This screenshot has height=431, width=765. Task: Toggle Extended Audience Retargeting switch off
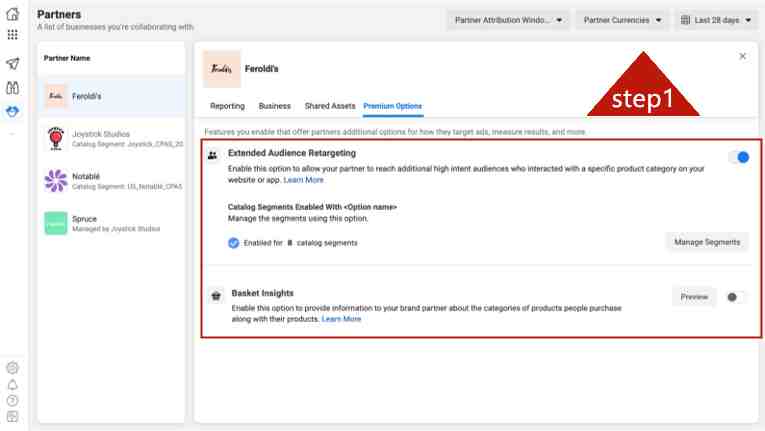738,157
